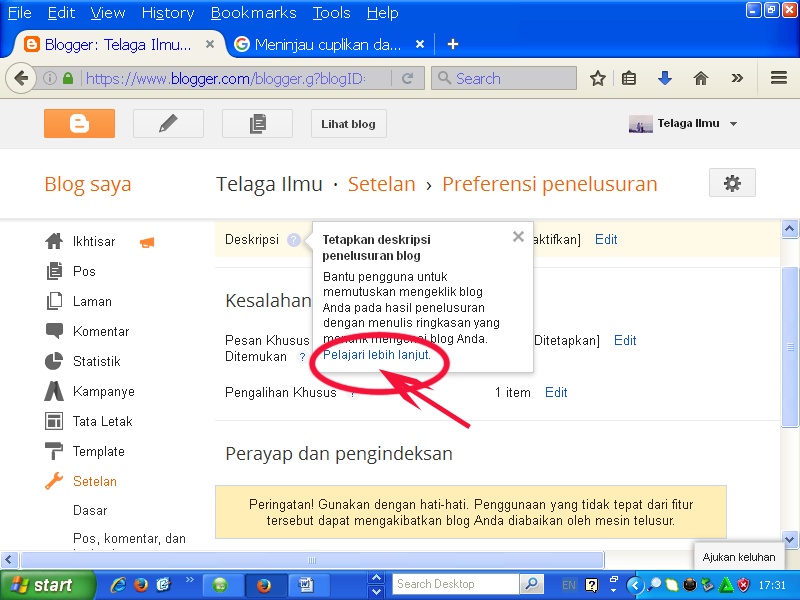Image resolution: width=800 pixels, height=600 pixels.
Task: Open Template in the sidebar
Action: (x=98, y=452)
